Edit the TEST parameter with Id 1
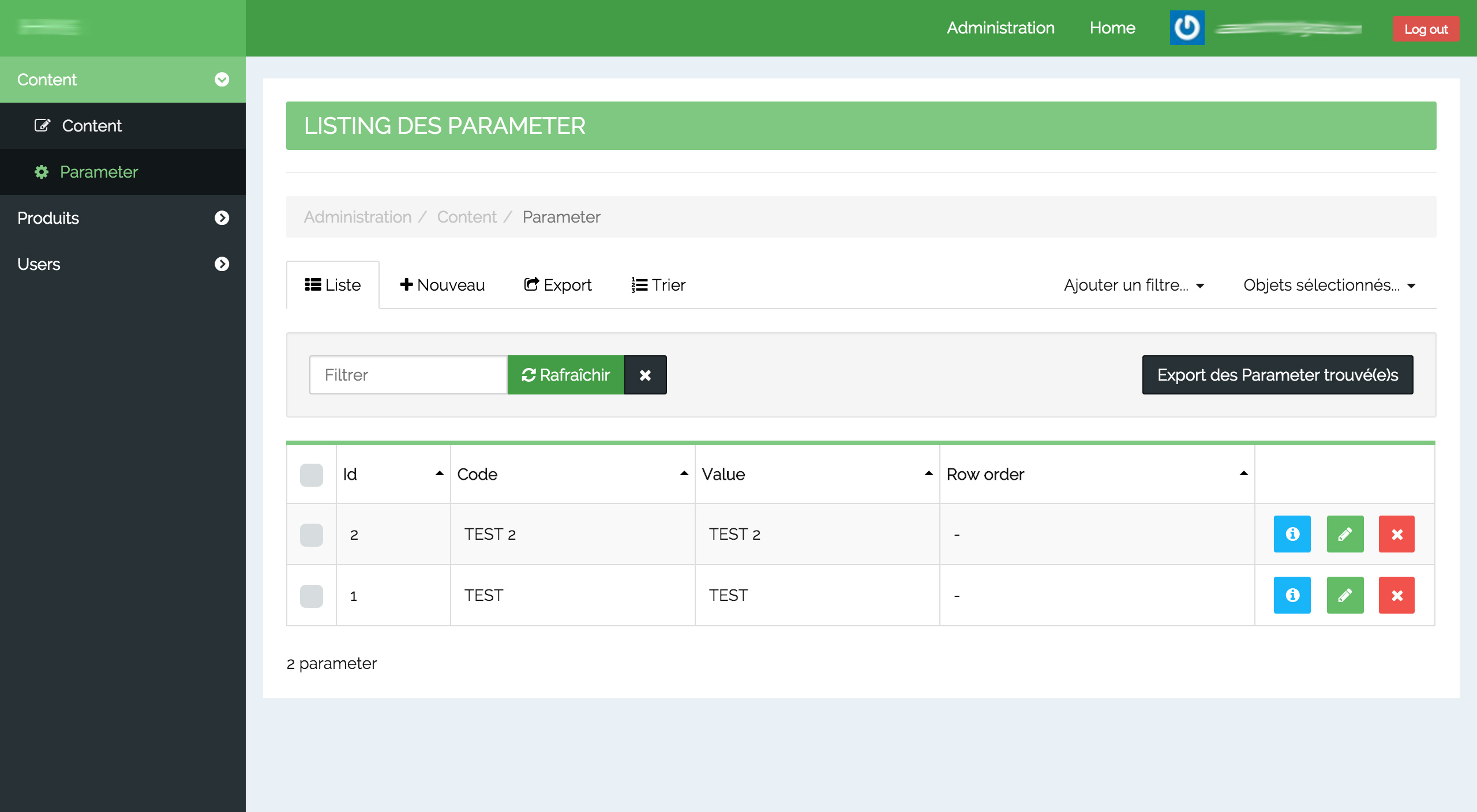 1345,595
